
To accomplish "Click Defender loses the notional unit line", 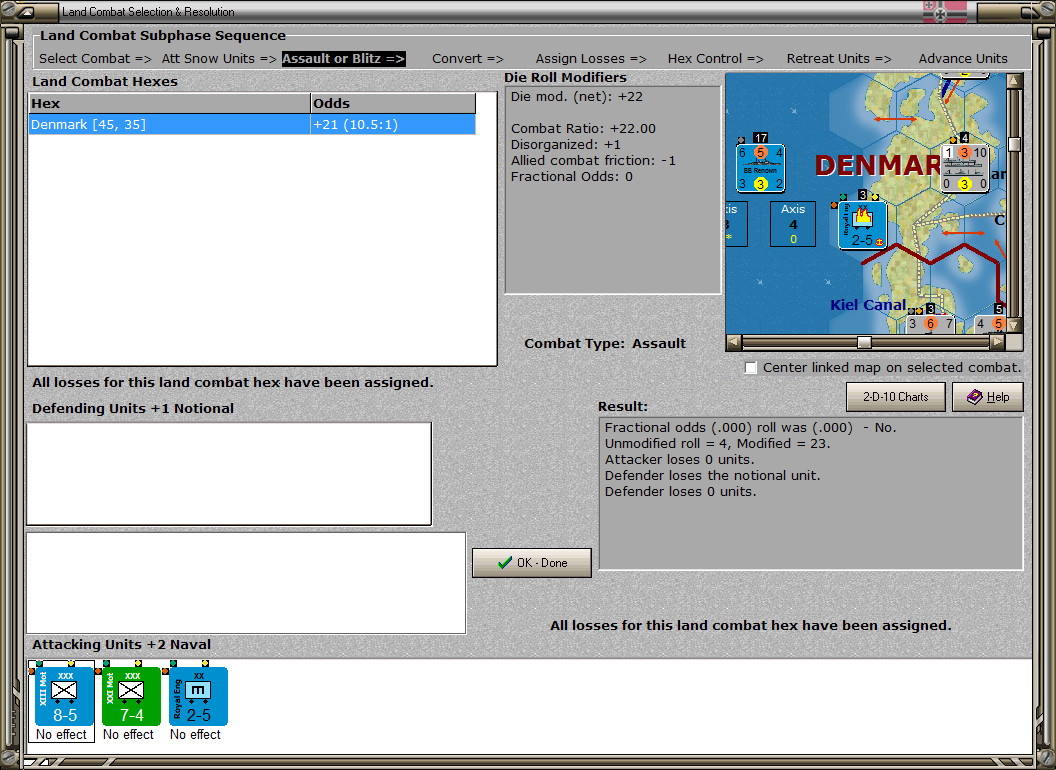I will click(x=713, y=476).
